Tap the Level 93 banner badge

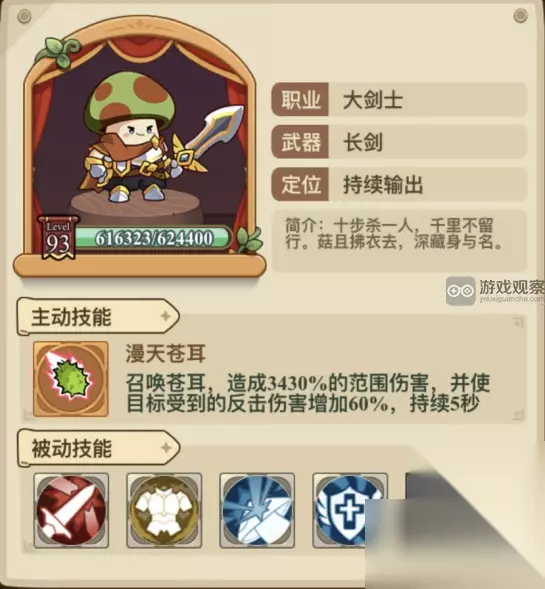point(58,238)
